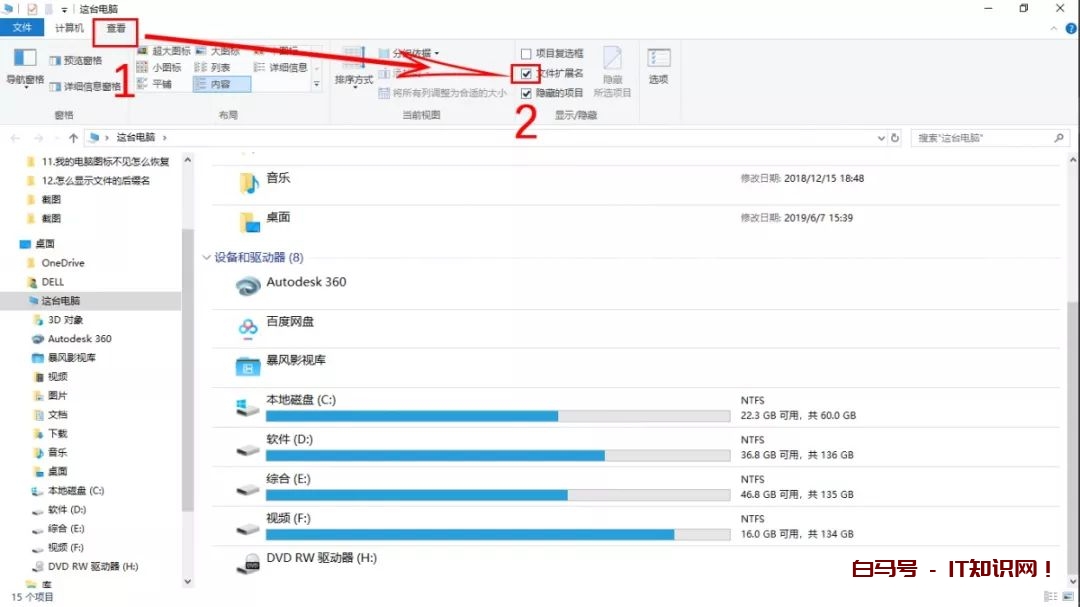Enable the 项目复选框 checkbox
The height and width of the screenshot is (607, 1080).
click(526, 54)
